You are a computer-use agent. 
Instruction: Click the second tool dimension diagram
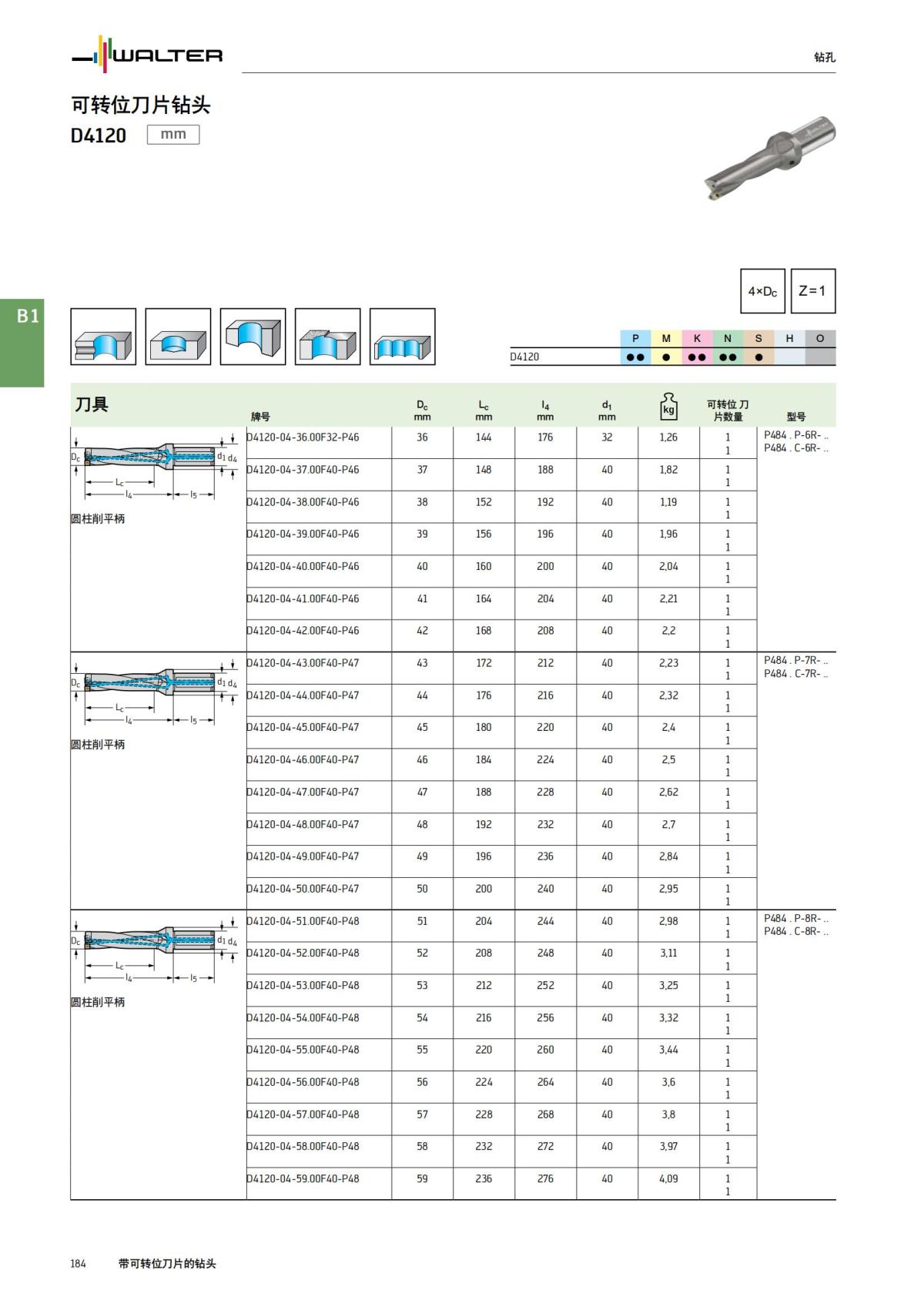[x=154, y=694]
